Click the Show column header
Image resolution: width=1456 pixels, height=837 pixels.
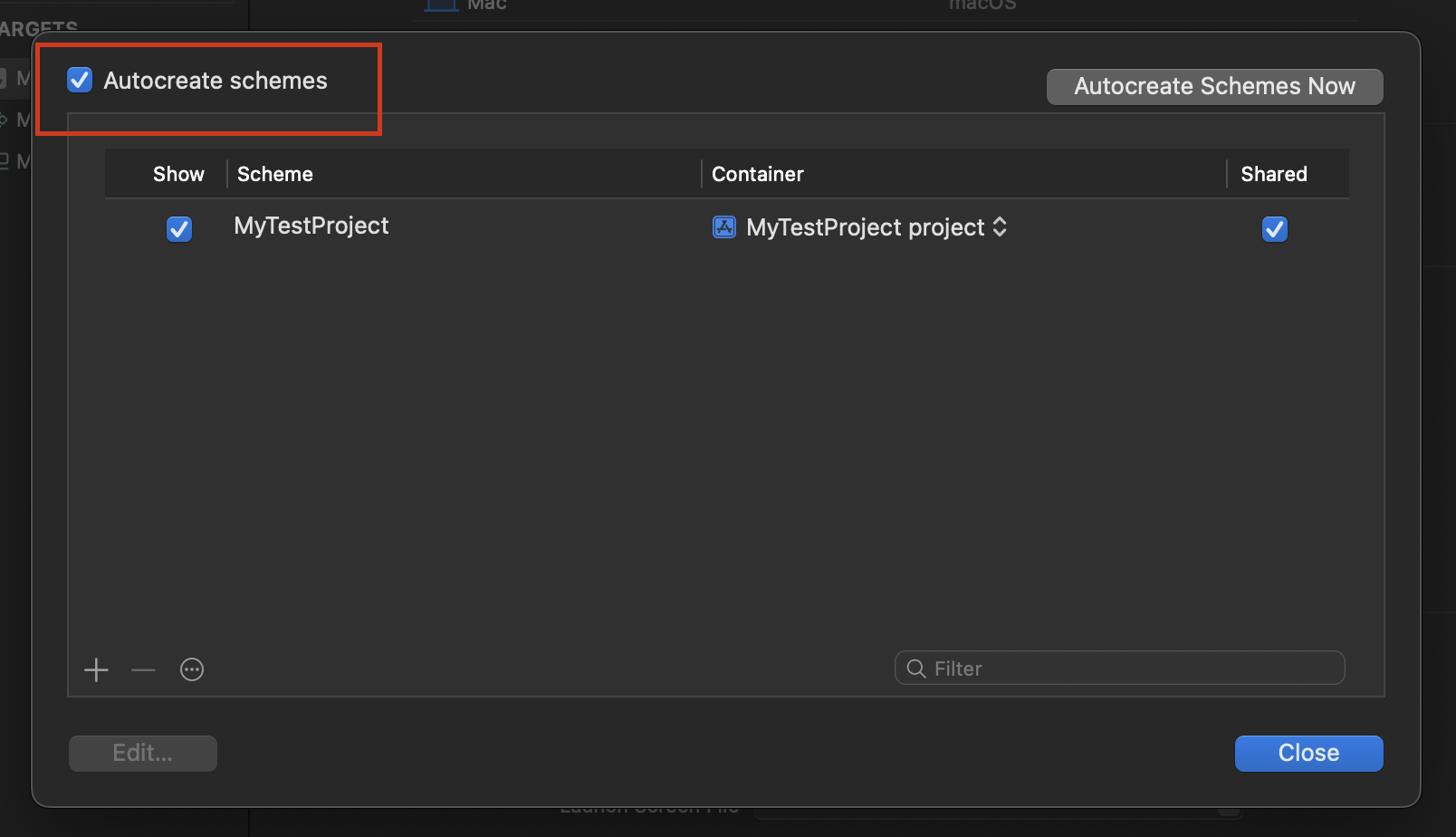(x=178, y=174)
